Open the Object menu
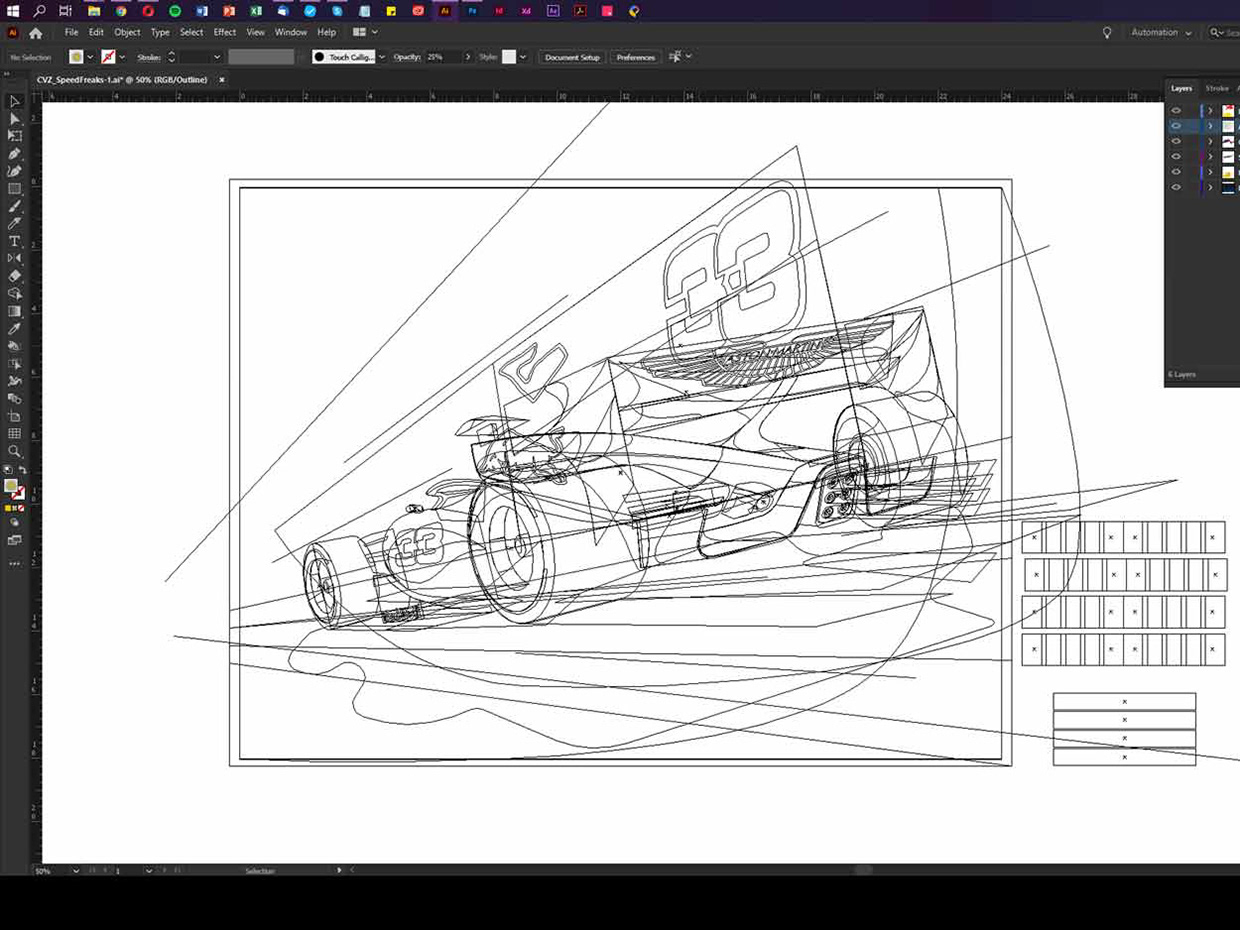 [127, 32]
